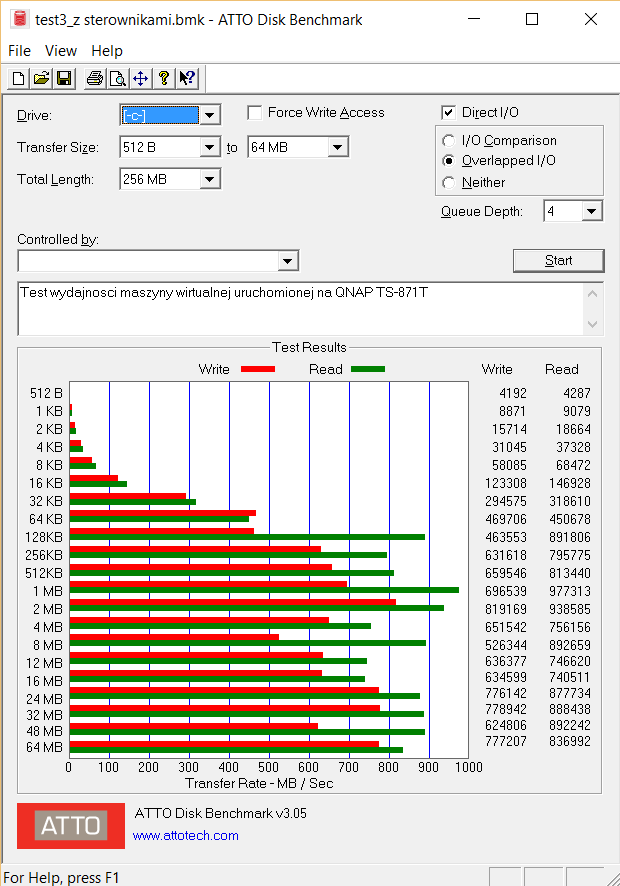Click the Print toolbar icon
This screenshot has width=620, height=886.
point(95,79)
